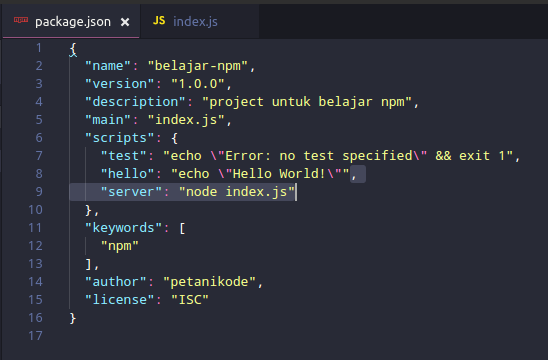Click the "version" key
548x360 pixels.
pyautogui.click(x=120, y=84)
